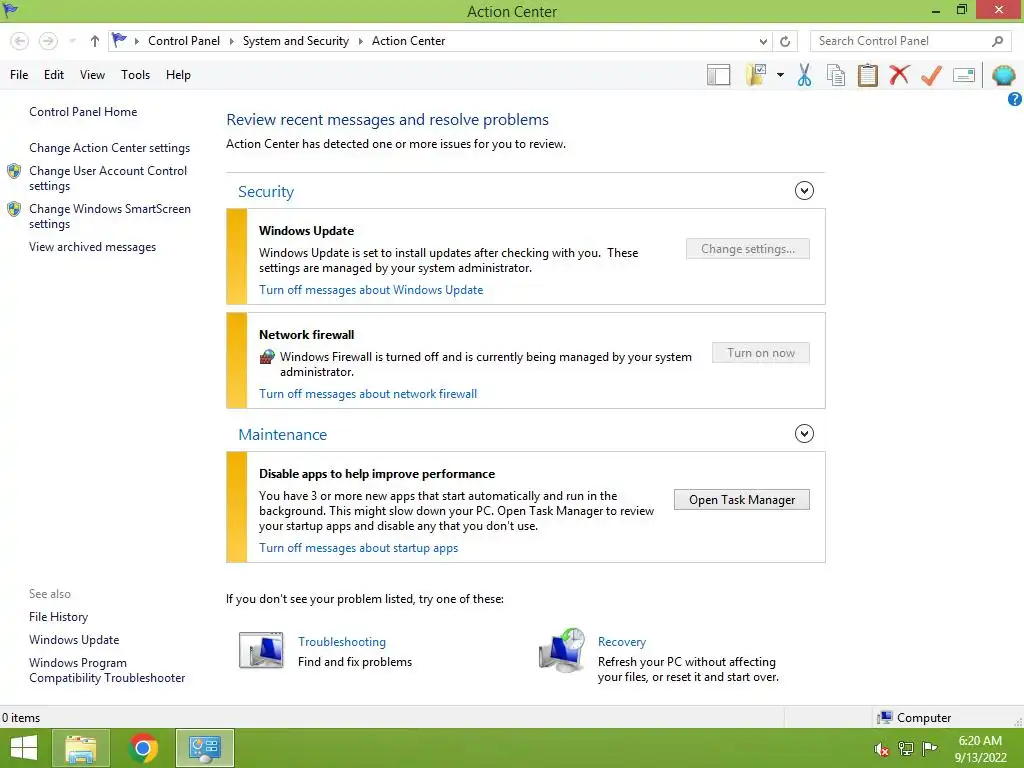1024x768 pixels.
Task: Click the Paste clipboard toolbar icon
Action: [x=867, y=75]
